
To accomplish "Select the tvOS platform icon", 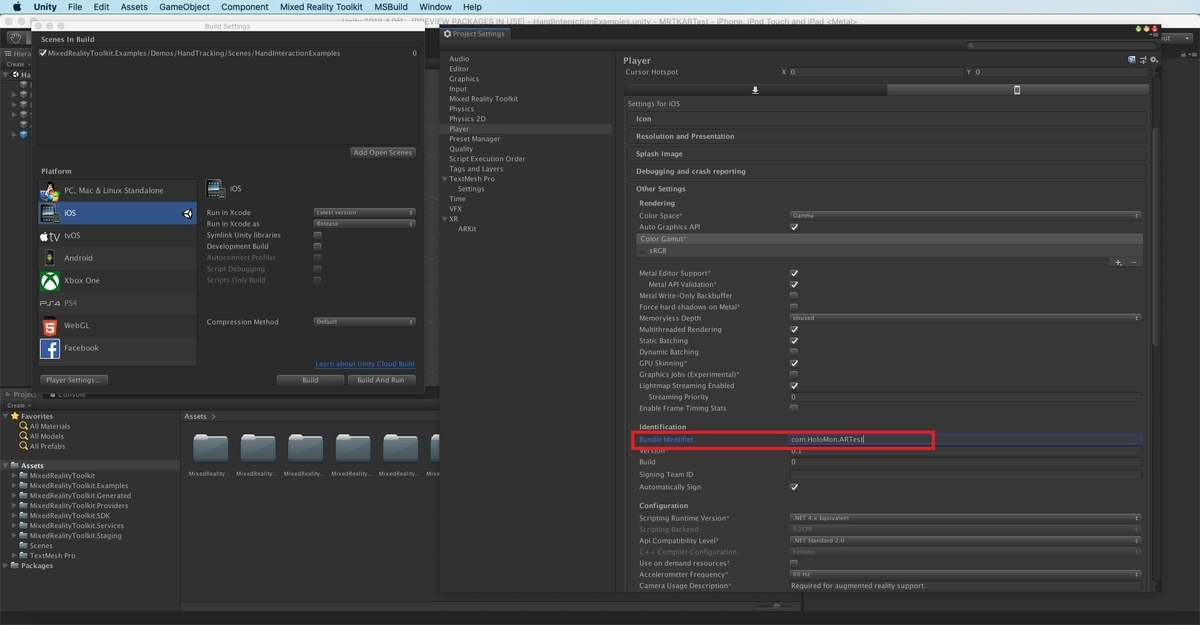I will pyautogui.click(x=50, y=236).
